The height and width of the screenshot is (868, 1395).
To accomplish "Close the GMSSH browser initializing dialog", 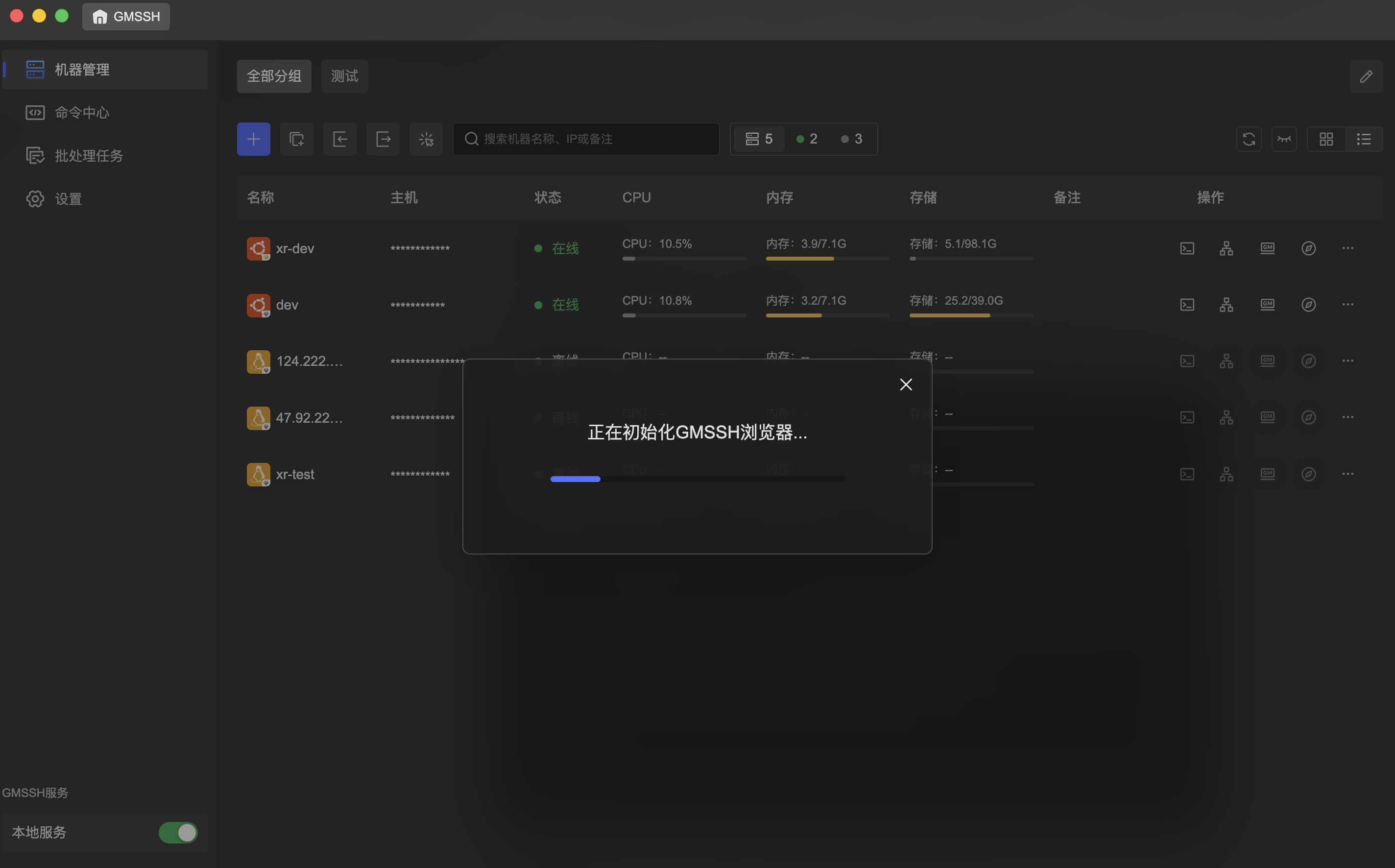I will click(906, 385).
